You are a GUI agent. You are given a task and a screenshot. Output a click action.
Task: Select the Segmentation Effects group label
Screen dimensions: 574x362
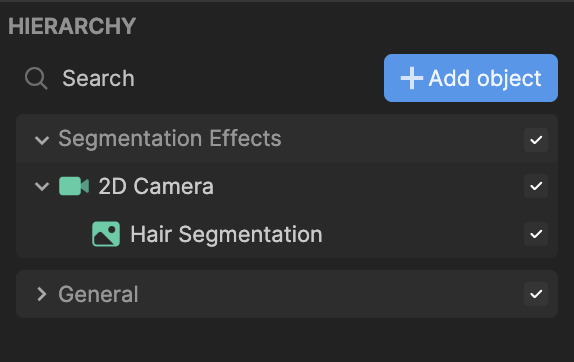click(170, 138)
